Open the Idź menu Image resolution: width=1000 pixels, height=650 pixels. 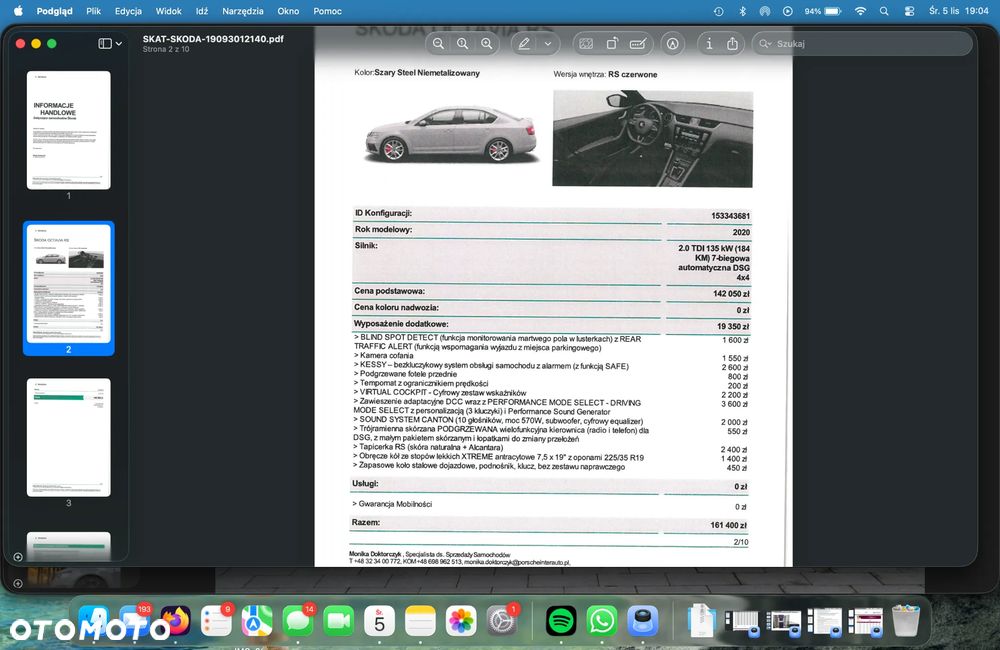[x=202, y=11]
